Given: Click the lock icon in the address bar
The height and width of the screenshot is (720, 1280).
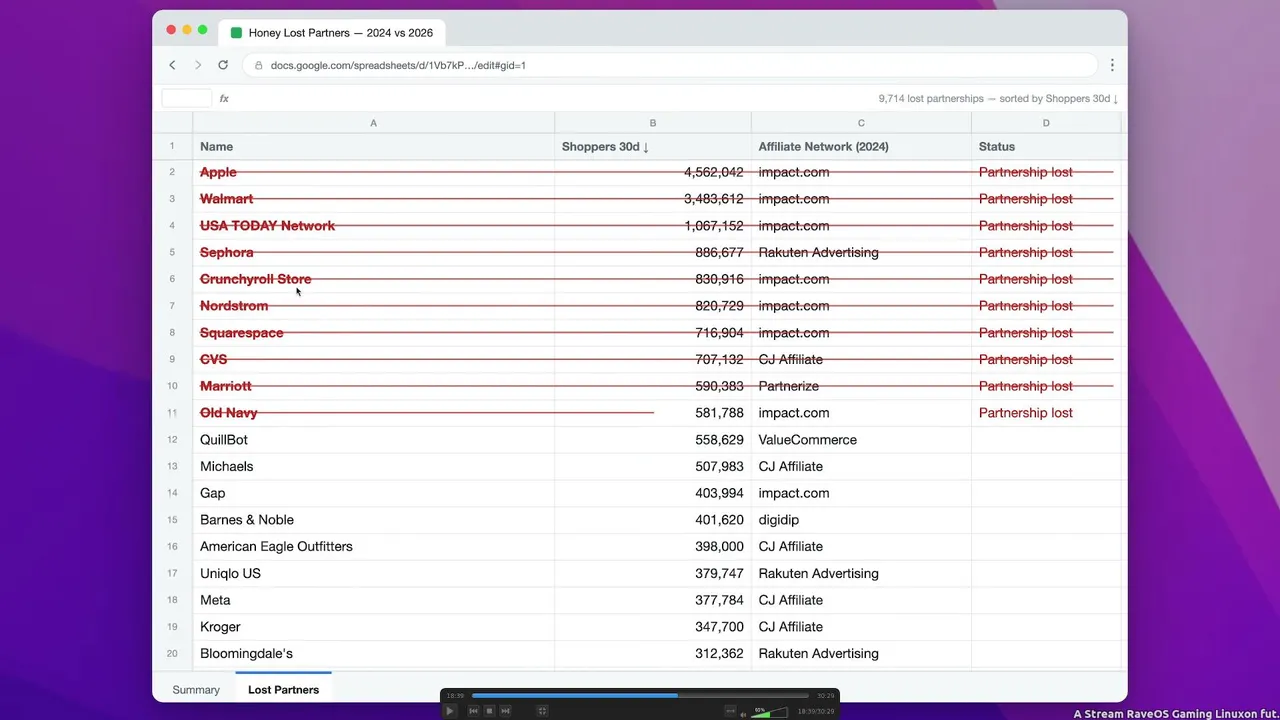Looking at the screenshot, I should pyautogui.click(x=259, y=65).
